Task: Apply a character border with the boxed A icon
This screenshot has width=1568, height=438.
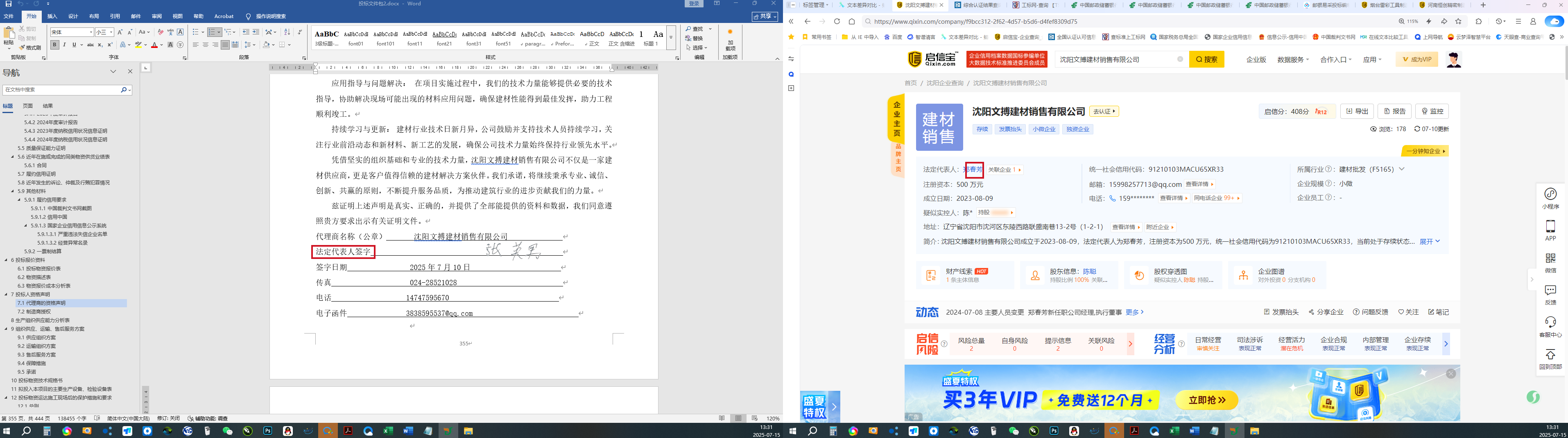Action: coord(180,32)
